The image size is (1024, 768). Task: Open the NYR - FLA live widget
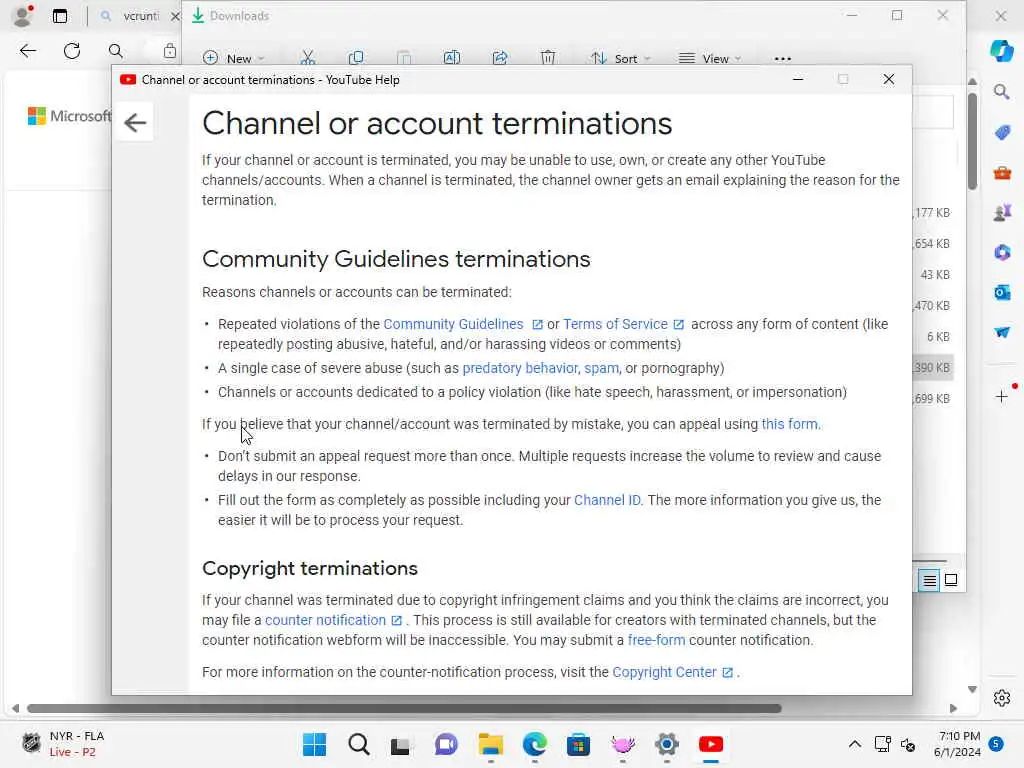62,744
